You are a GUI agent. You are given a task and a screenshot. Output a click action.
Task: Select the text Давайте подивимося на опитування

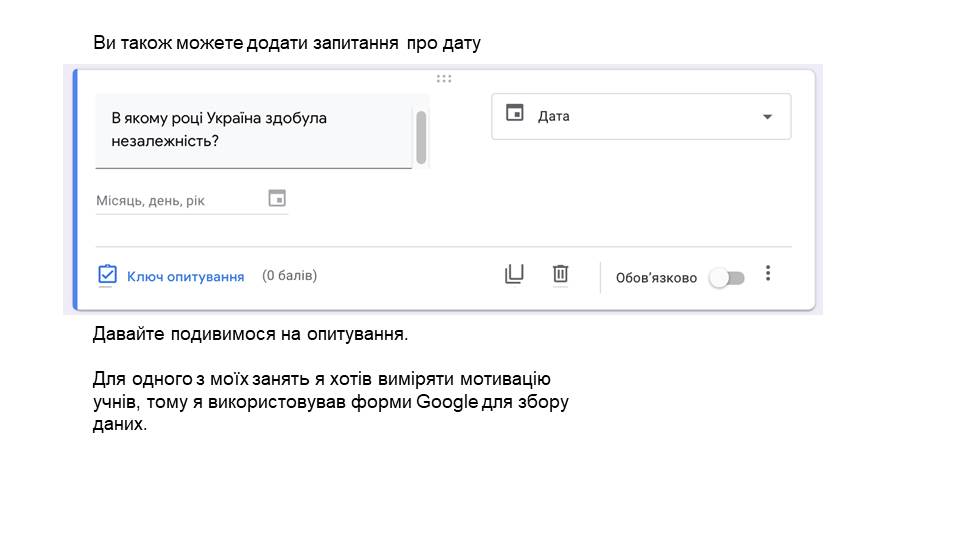point(250,334)
